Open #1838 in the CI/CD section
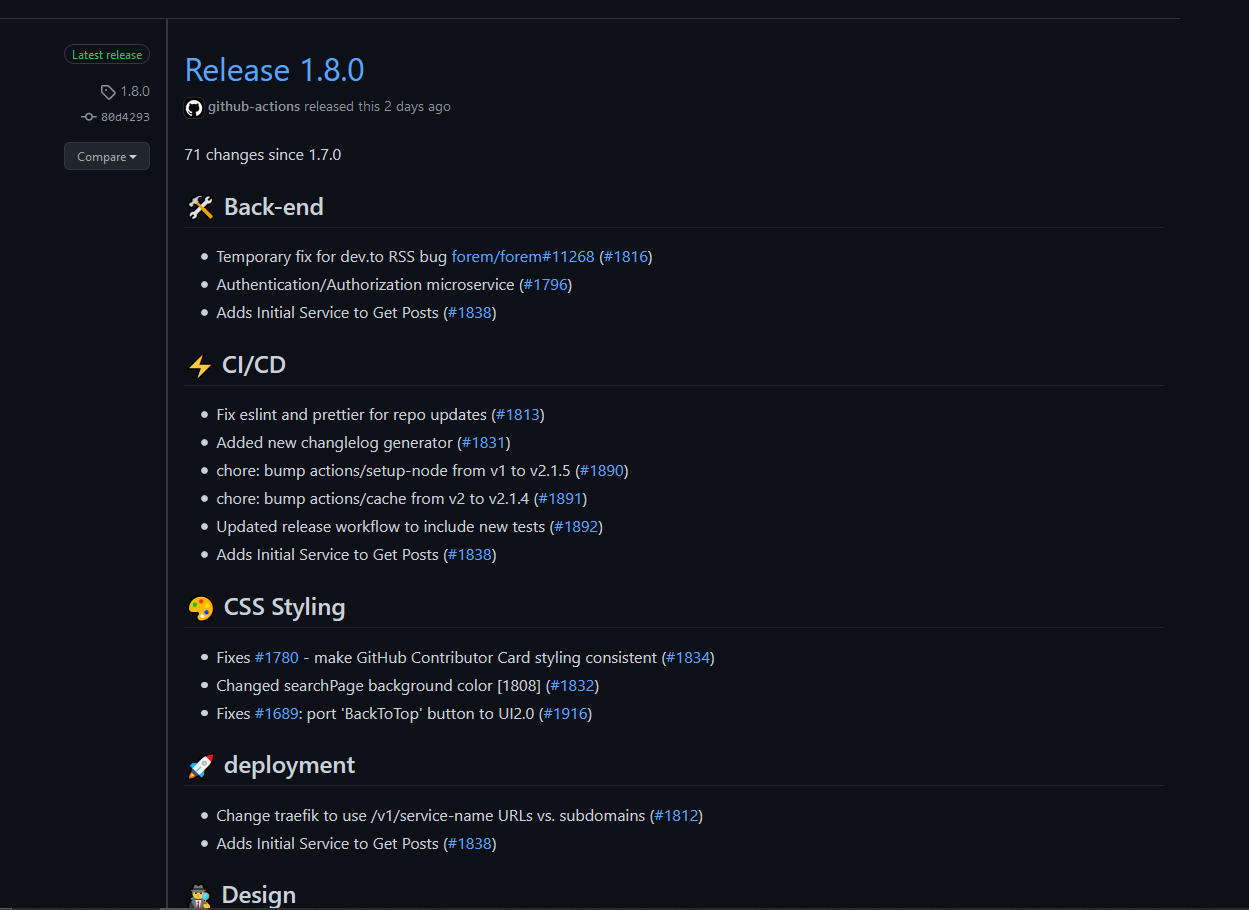This screenshot has width=1249, height=910. tap(470, 555)
